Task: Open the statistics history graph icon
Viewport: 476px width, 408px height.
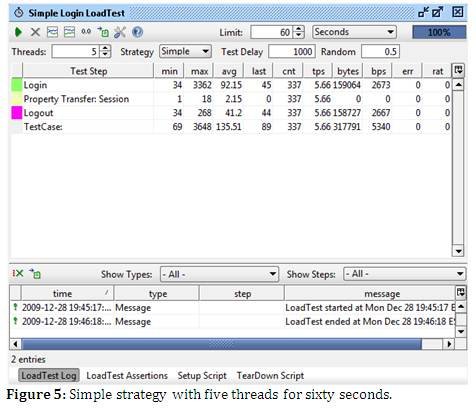Action: tap(69, 32)
